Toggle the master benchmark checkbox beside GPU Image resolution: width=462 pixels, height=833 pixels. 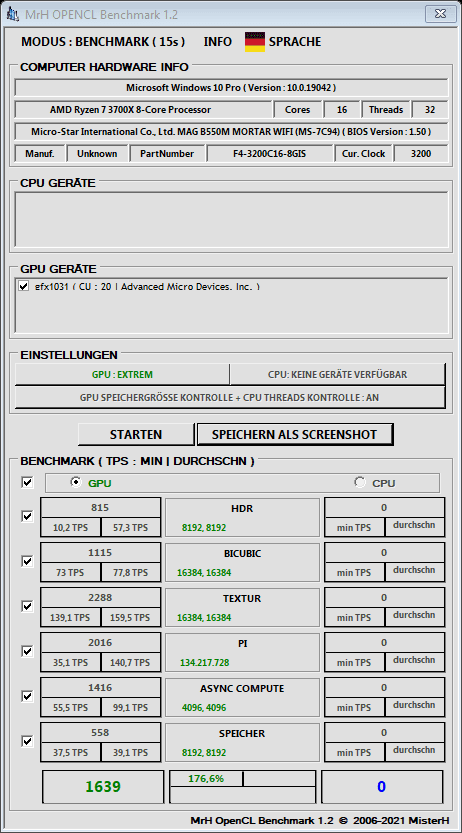click(27, 482)
